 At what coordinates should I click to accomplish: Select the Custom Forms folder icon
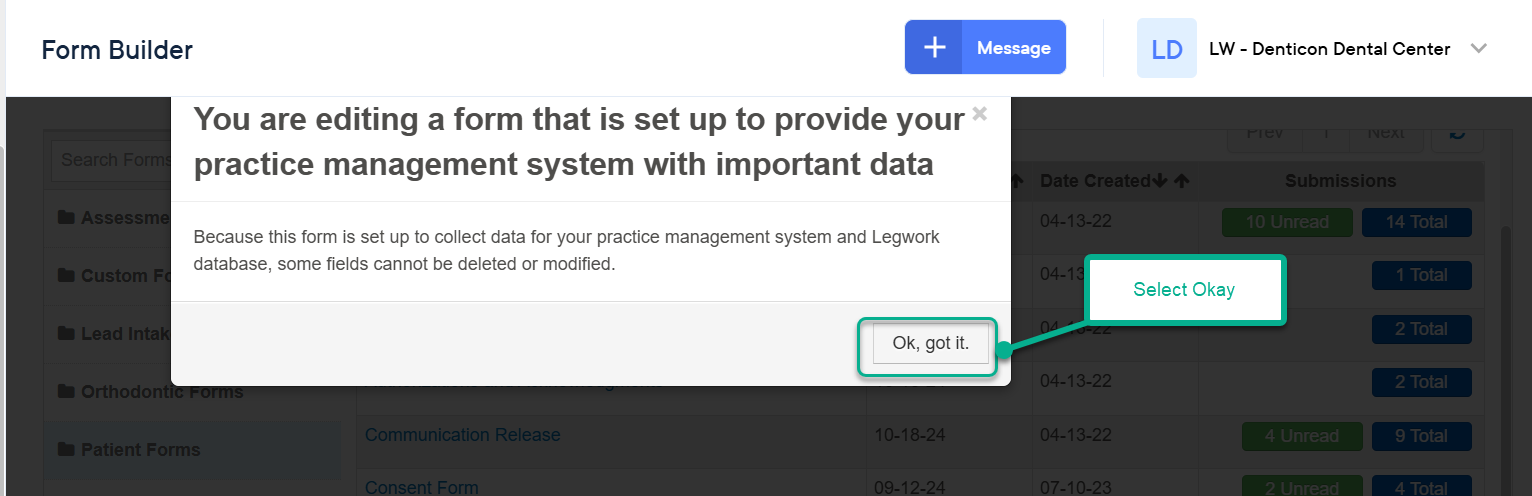66,275
